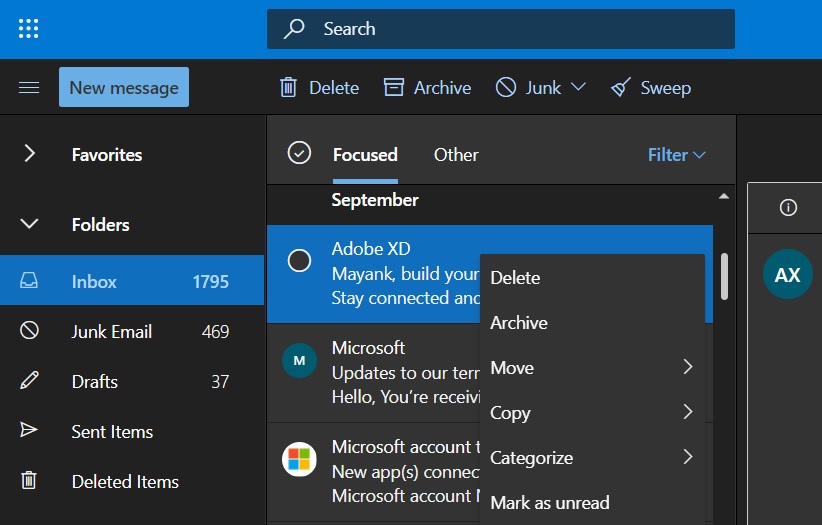This screenshot has height=525, width=822.
Task: Click the Archive box icon in toolbar
Action: pos(394,88)
